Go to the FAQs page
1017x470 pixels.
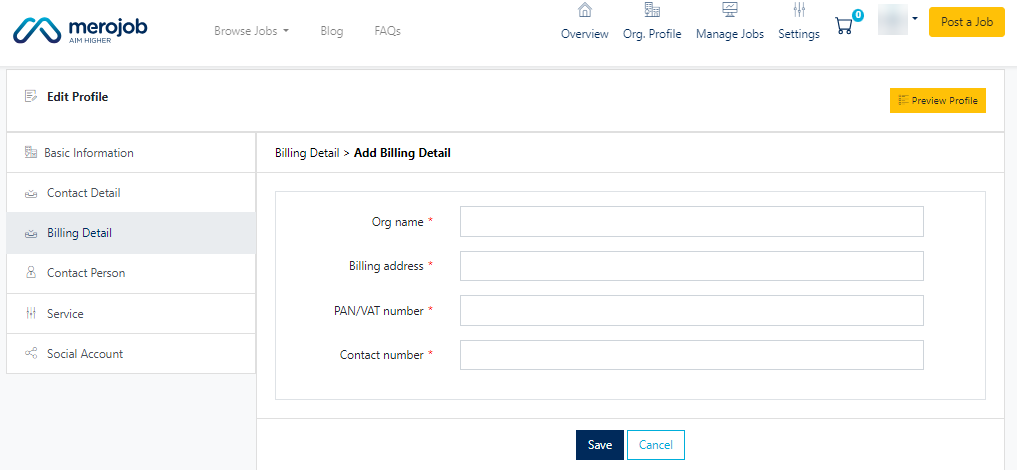coord(387,31)
